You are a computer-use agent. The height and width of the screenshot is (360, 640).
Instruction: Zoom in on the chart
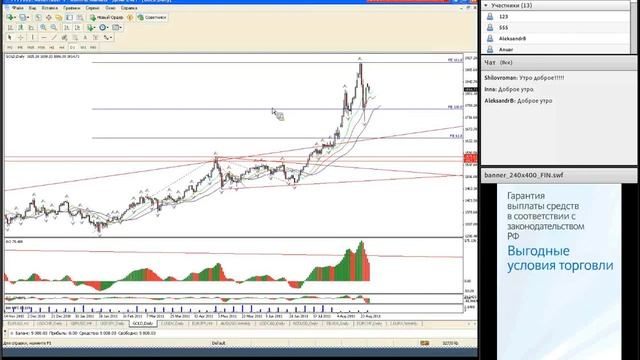pyautogui.click(x=43, y=27)
